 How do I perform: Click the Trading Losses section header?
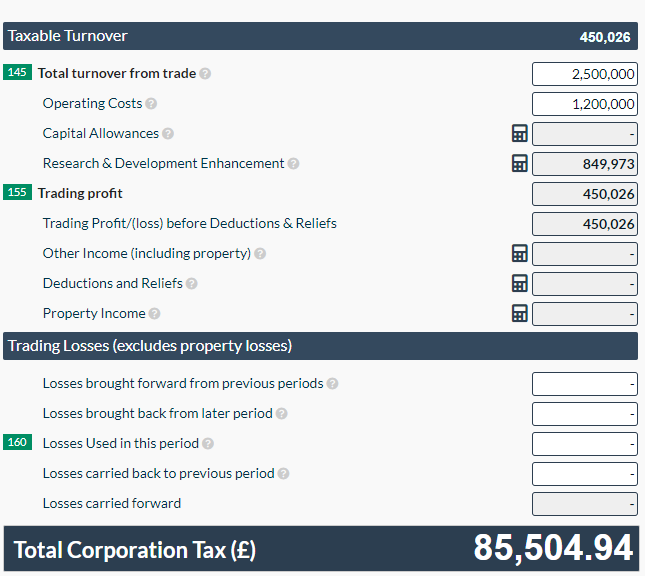320,346
